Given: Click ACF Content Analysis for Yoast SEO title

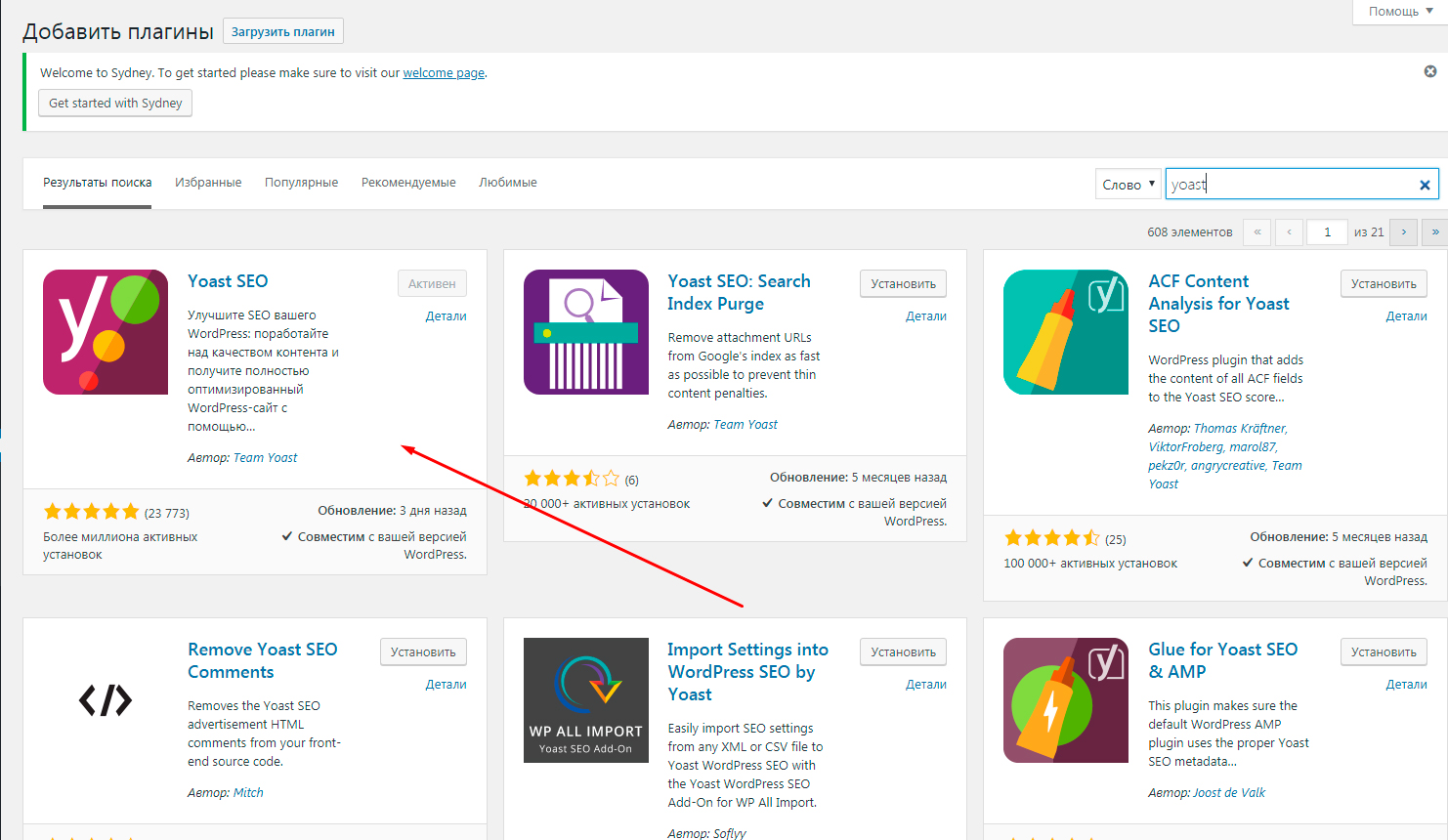Looking at the screenshot, I should [x=1218, y=303].
